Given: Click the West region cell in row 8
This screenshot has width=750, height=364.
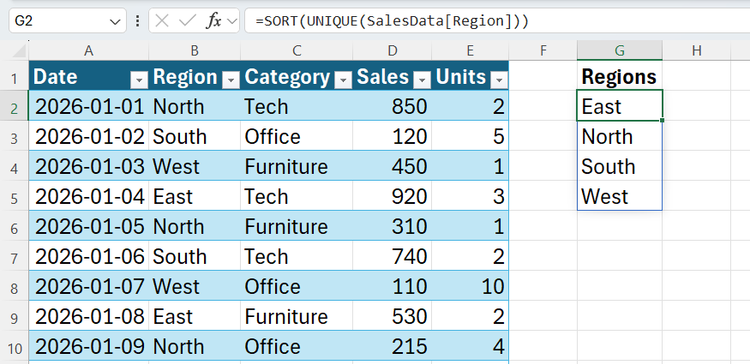Looking at the screenshot, I should point(194,286).
